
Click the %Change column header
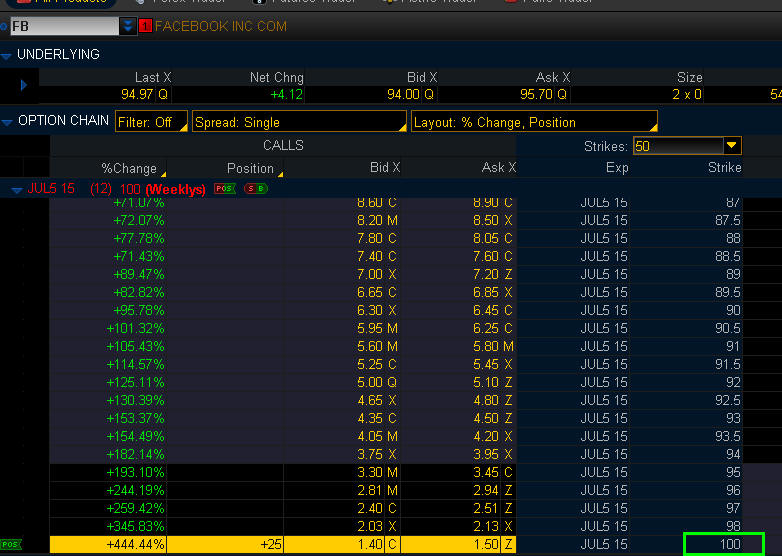(x=128, y=168)
